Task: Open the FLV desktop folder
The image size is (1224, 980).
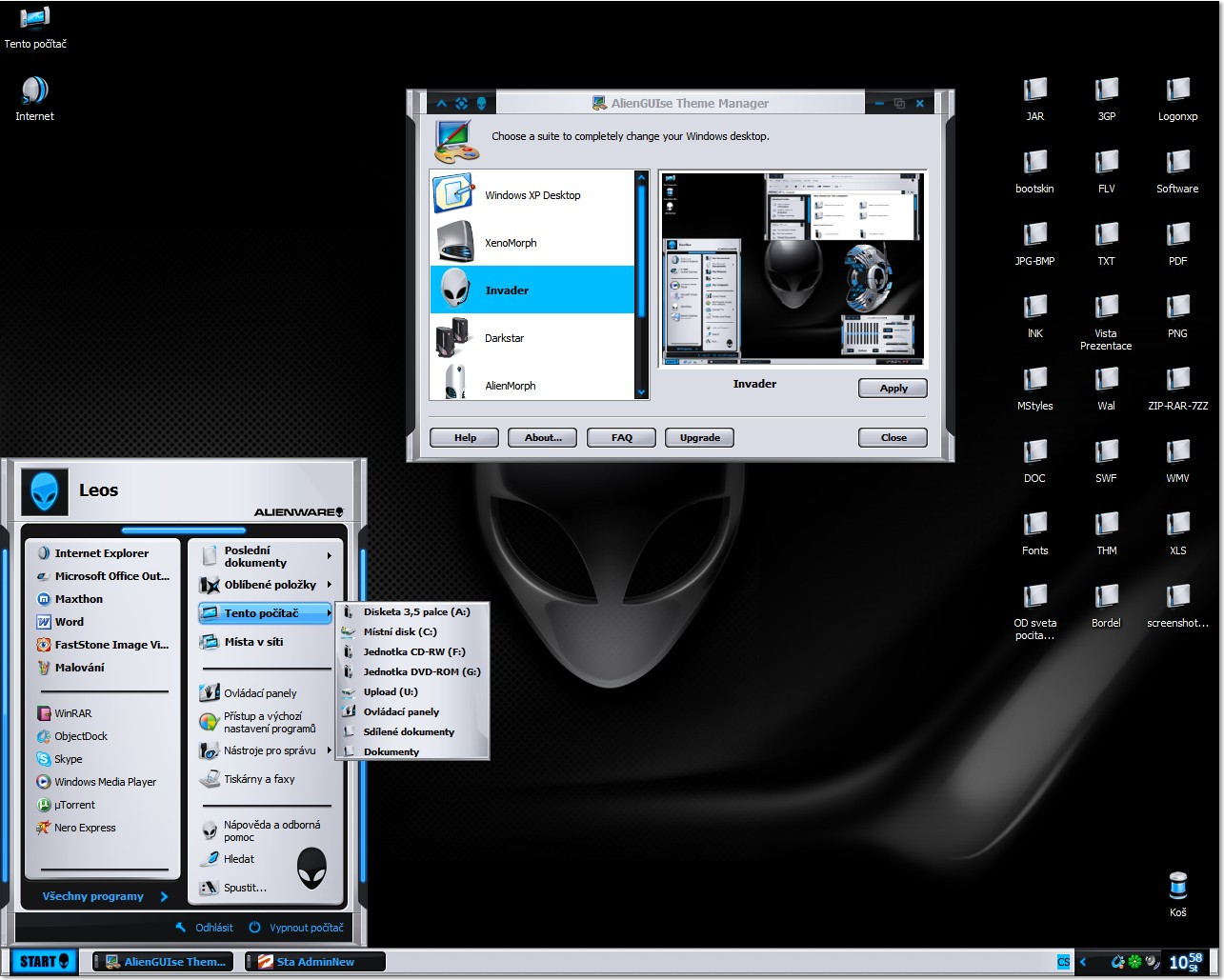Action: pyautogui.click(x=1107, y=171)
